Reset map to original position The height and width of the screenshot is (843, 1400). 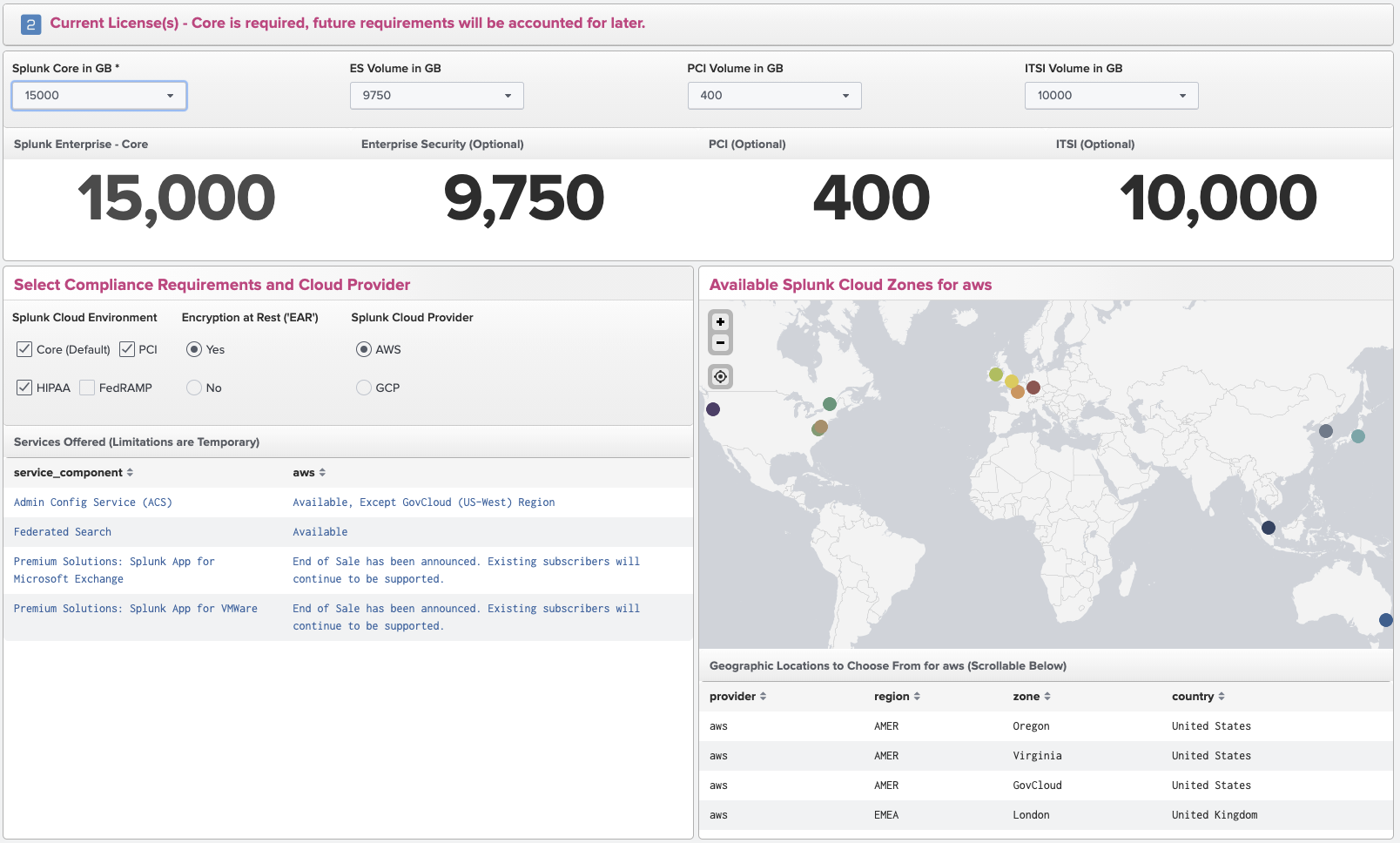tap(720, 376)
